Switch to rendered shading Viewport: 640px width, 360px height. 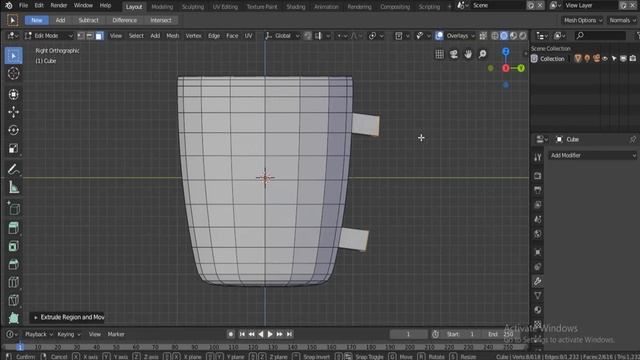point(522,36)
